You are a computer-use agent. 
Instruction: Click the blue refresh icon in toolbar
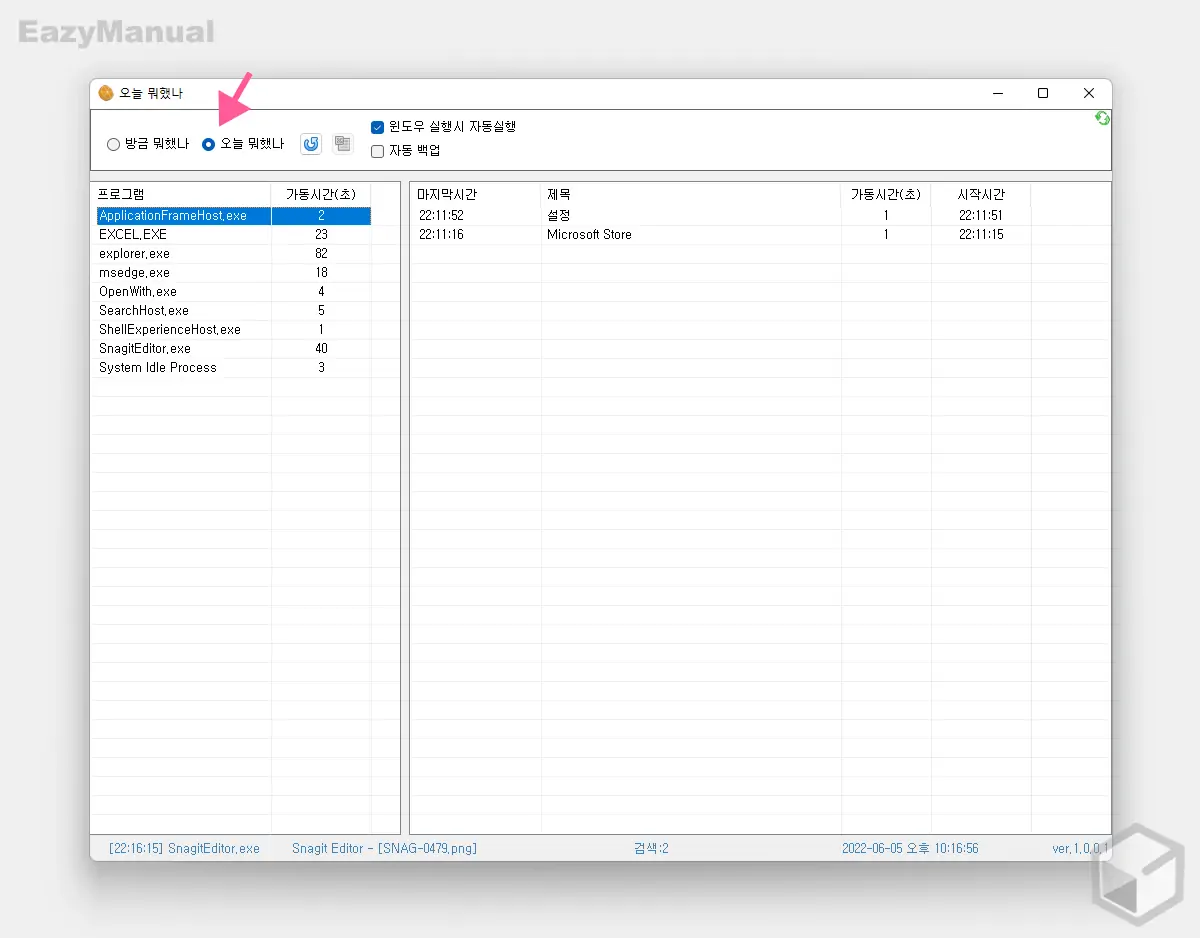[x=311, y=144]
